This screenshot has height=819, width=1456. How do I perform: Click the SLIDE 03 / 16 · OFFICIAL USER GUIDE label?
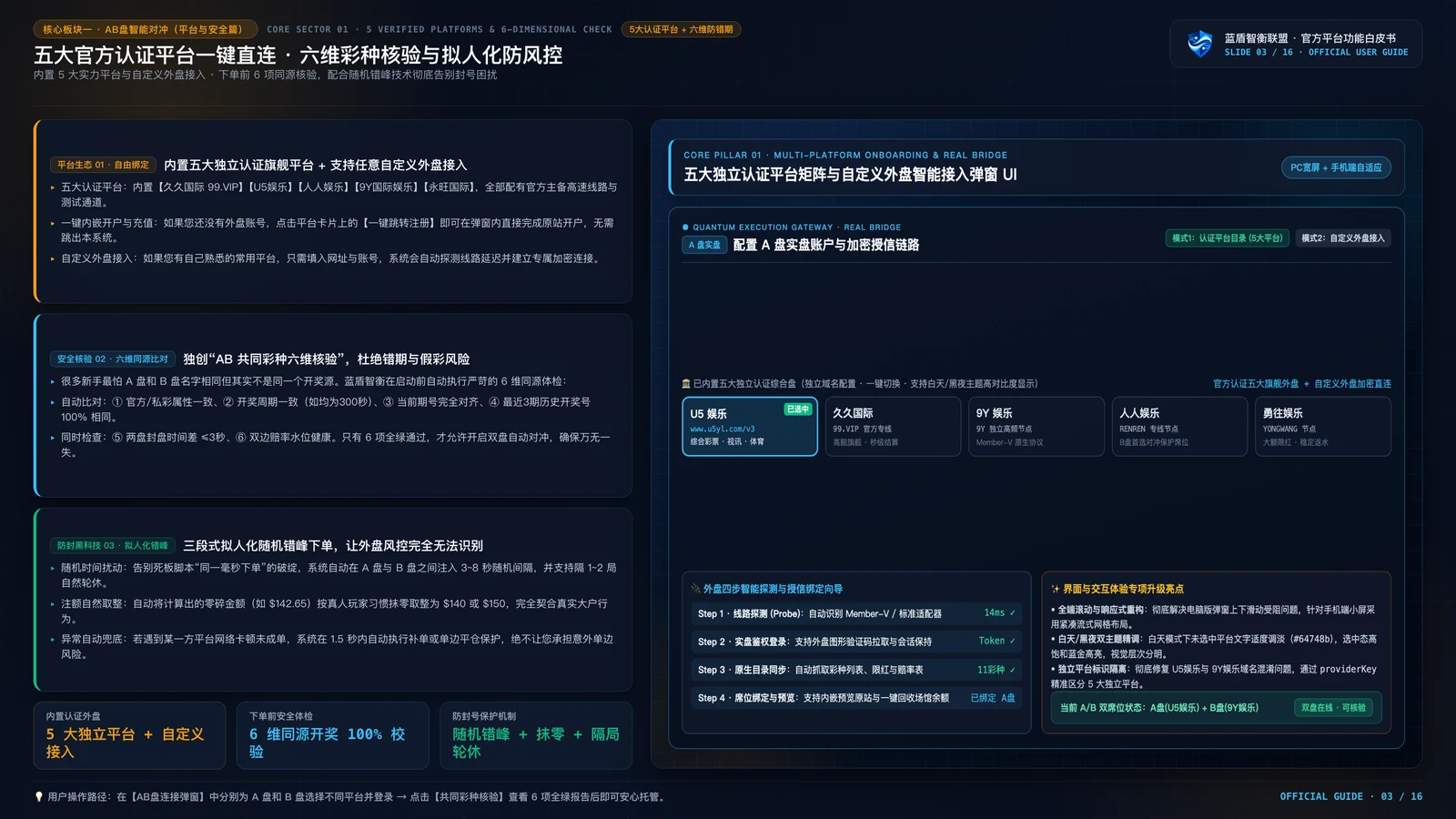click(x=1316, y=53)
